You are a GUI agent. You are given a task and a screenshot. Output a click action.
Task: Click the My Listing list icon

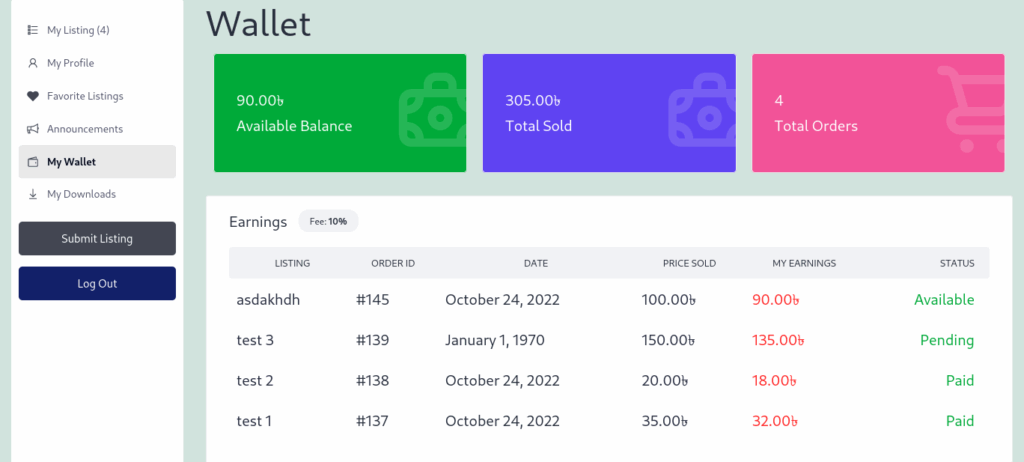click(33, 30)
